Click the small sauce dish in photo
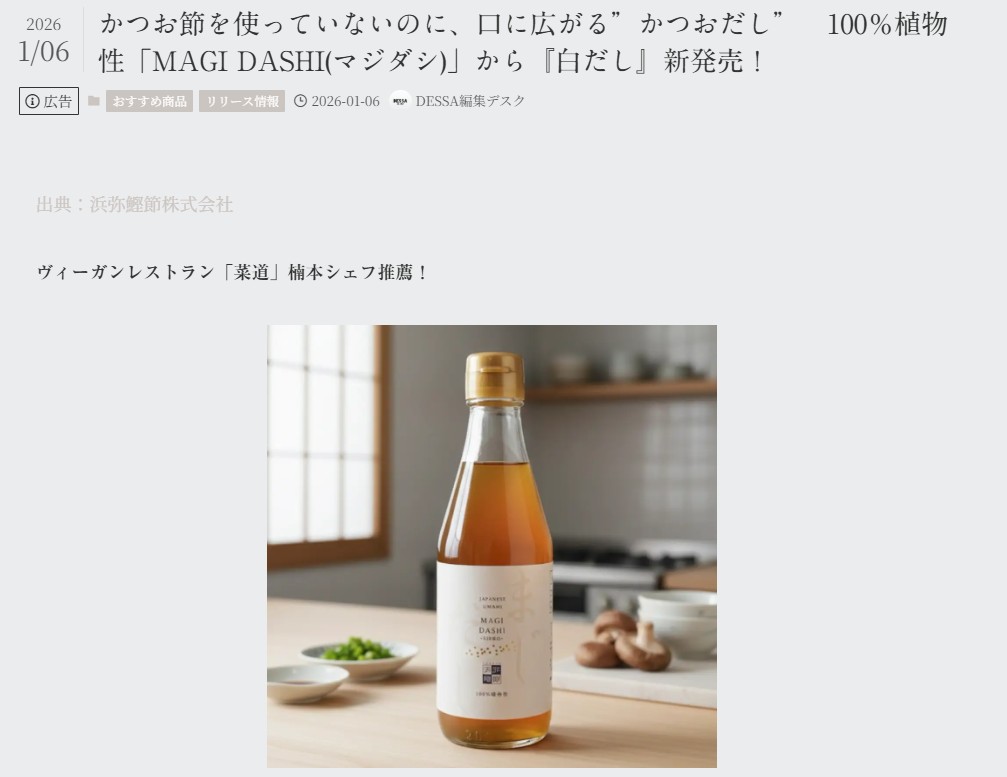 click(x=308, y=683)
